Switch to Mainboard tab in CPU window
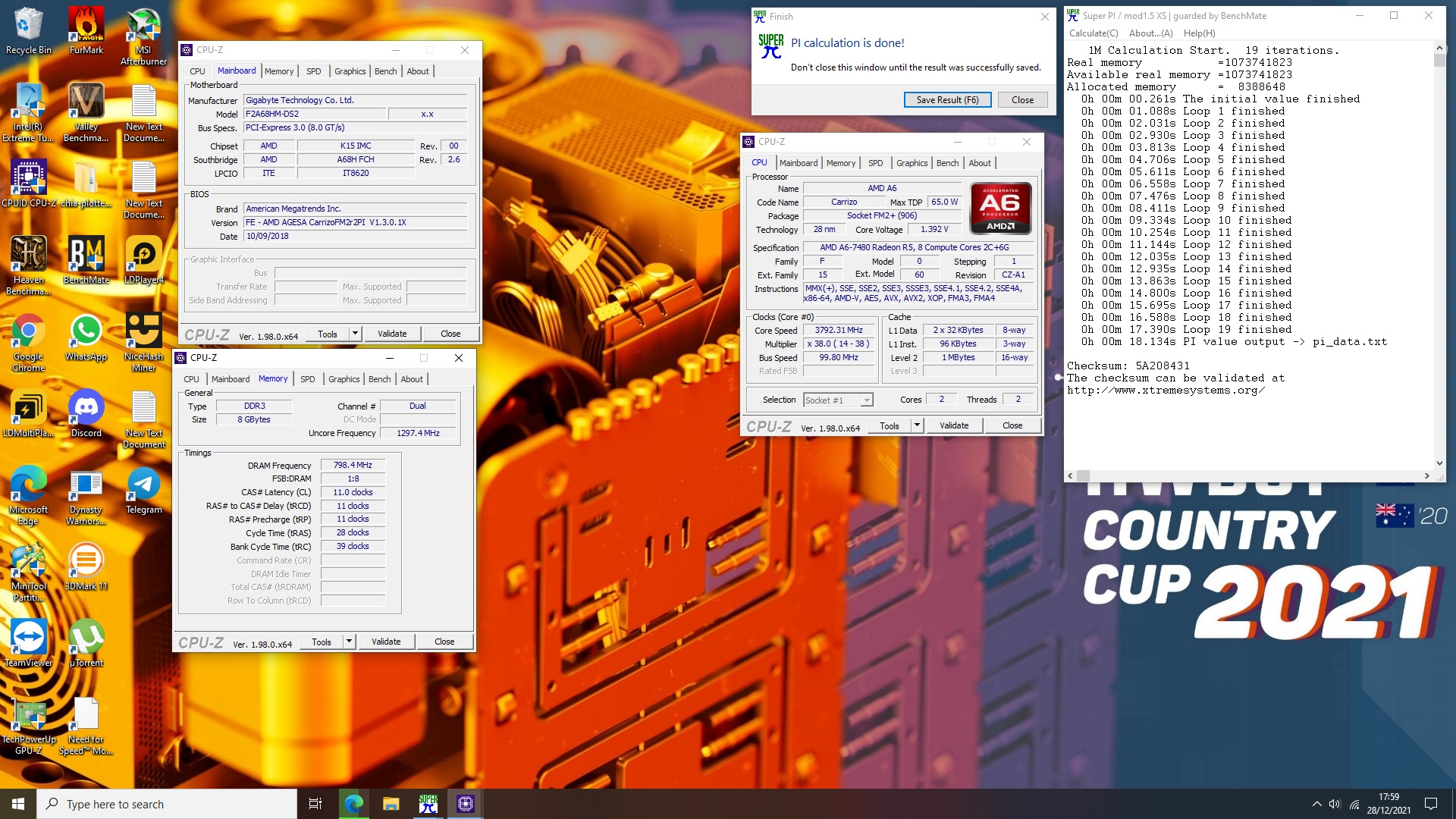 pyautogui.click(x=799, y=163)
